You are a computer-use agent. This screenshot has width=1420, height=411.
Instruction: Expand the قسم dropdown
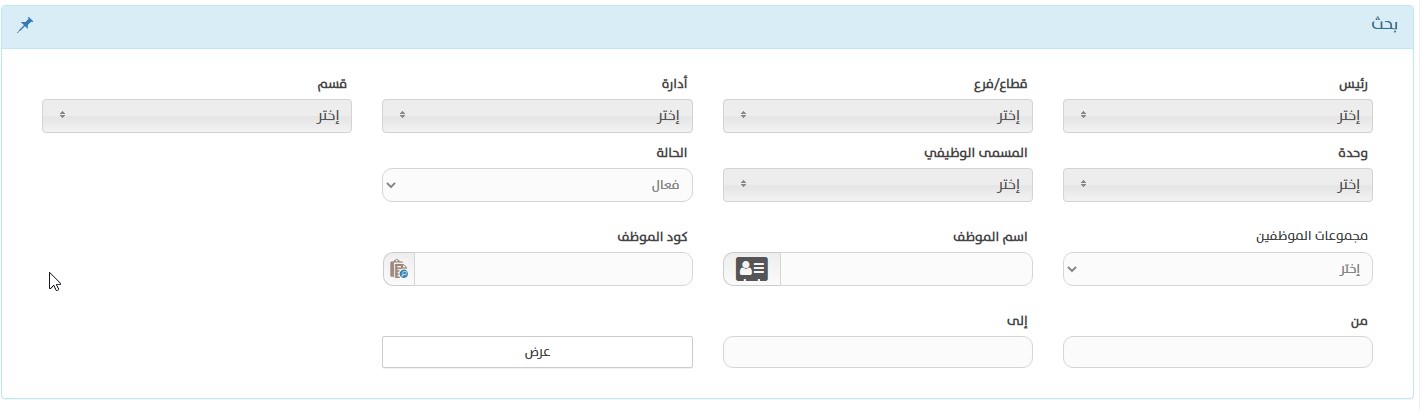[197, 116]
